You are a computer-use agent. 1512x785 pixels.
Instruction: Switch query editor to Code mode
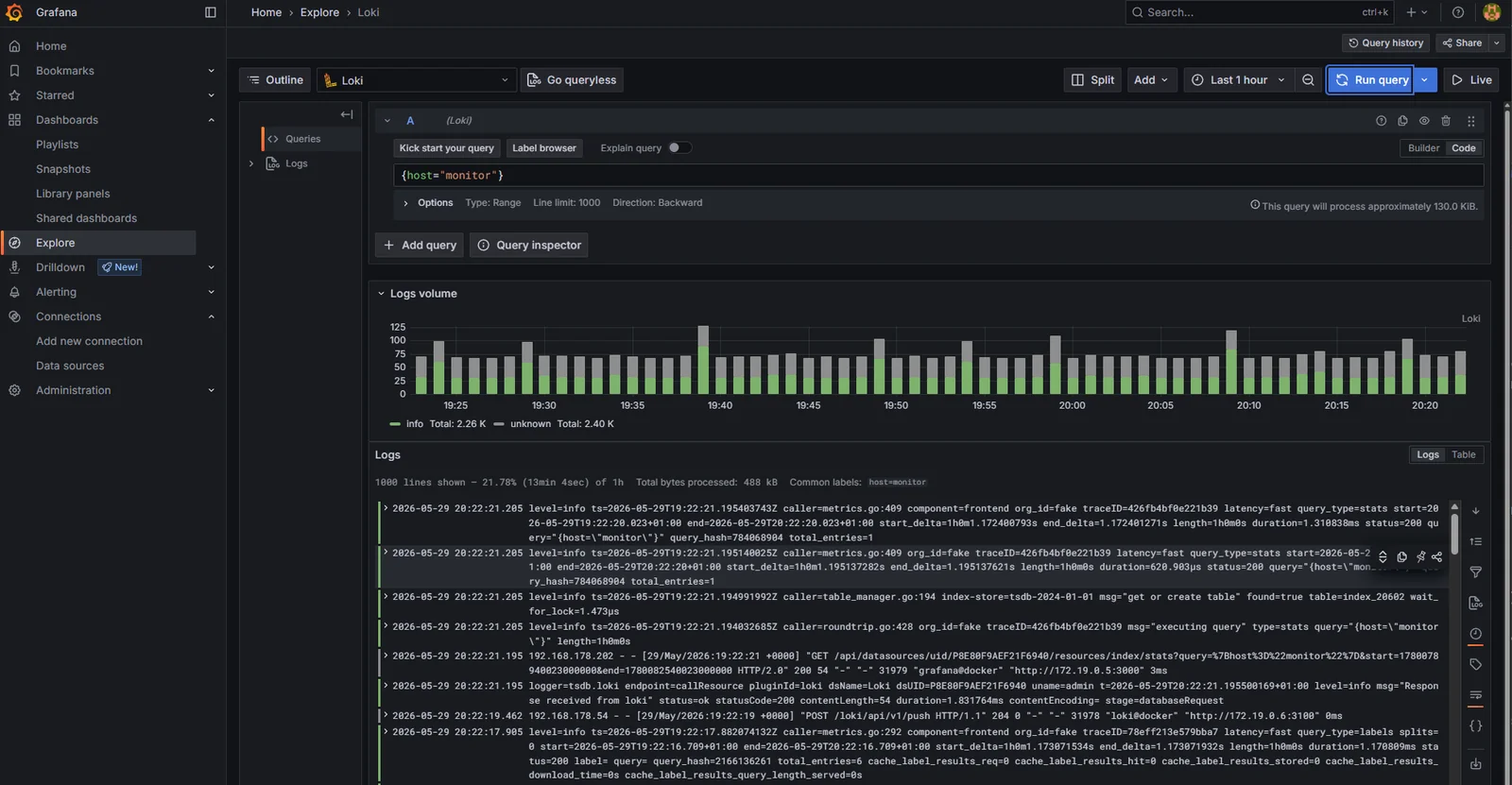pyautogui.click(x=1464, y=148)
